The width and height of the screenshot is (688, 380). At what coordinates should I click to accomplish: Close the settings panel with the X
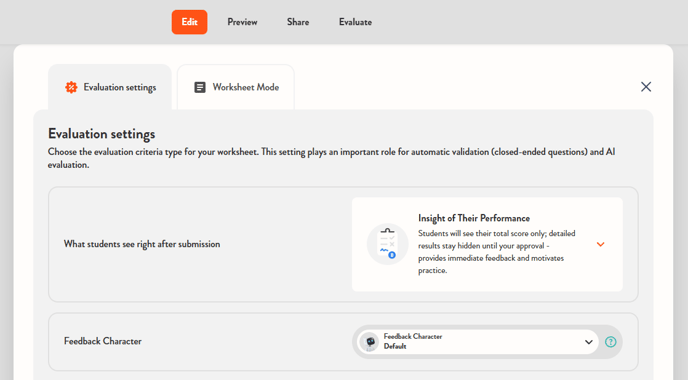coord(646,87)
